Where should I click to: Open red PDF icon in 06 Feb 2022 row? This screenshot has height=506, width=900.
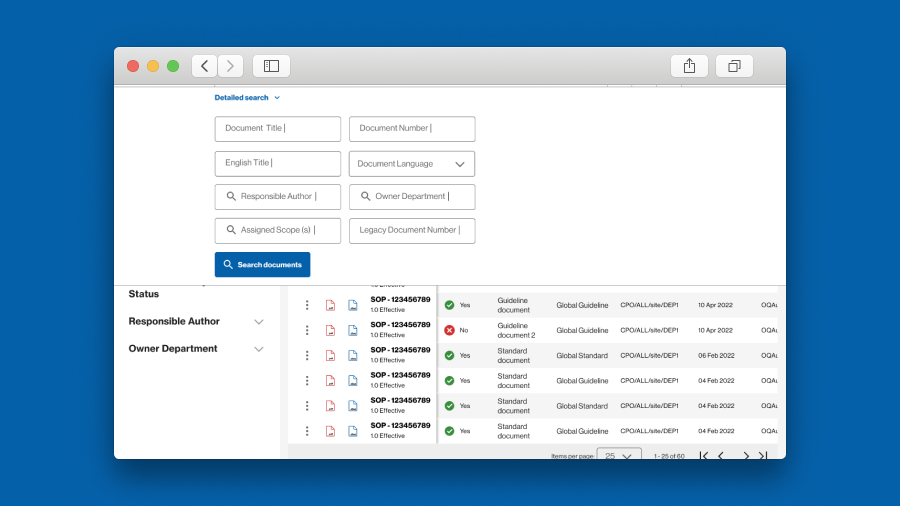point(330,356)
